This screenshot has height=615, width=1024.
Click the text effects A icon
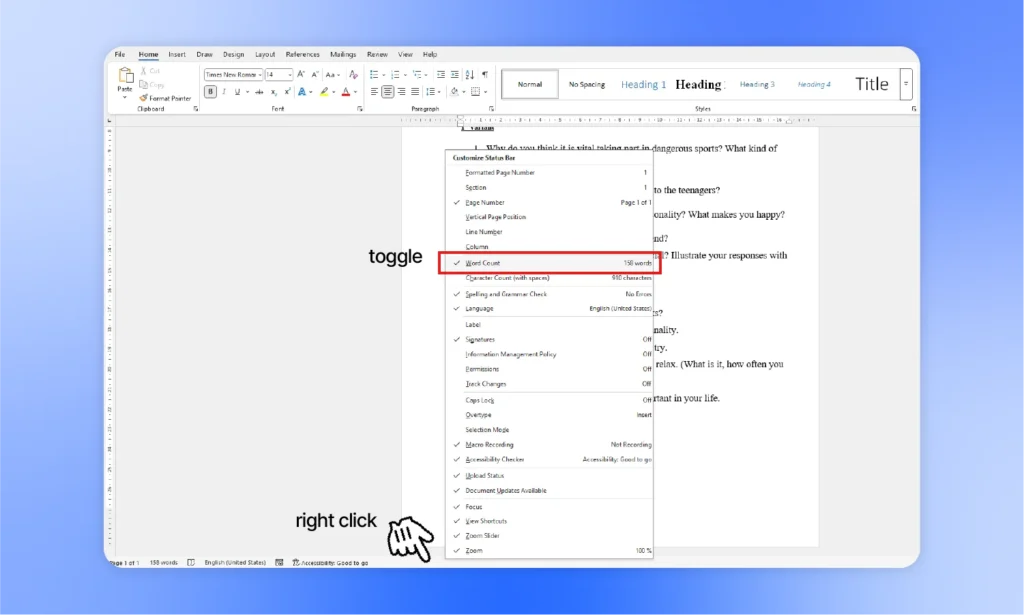(302, 92)
